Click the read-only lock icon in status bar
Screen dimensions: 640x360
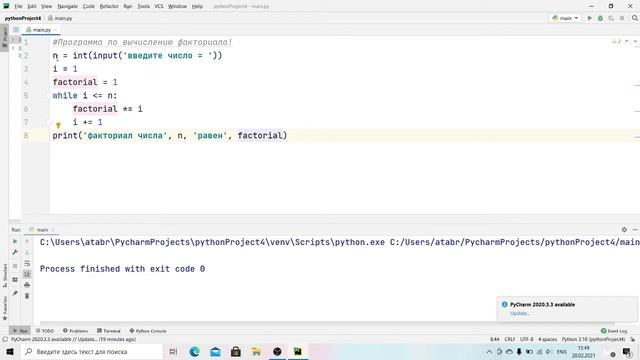click(x=632, y=339)
